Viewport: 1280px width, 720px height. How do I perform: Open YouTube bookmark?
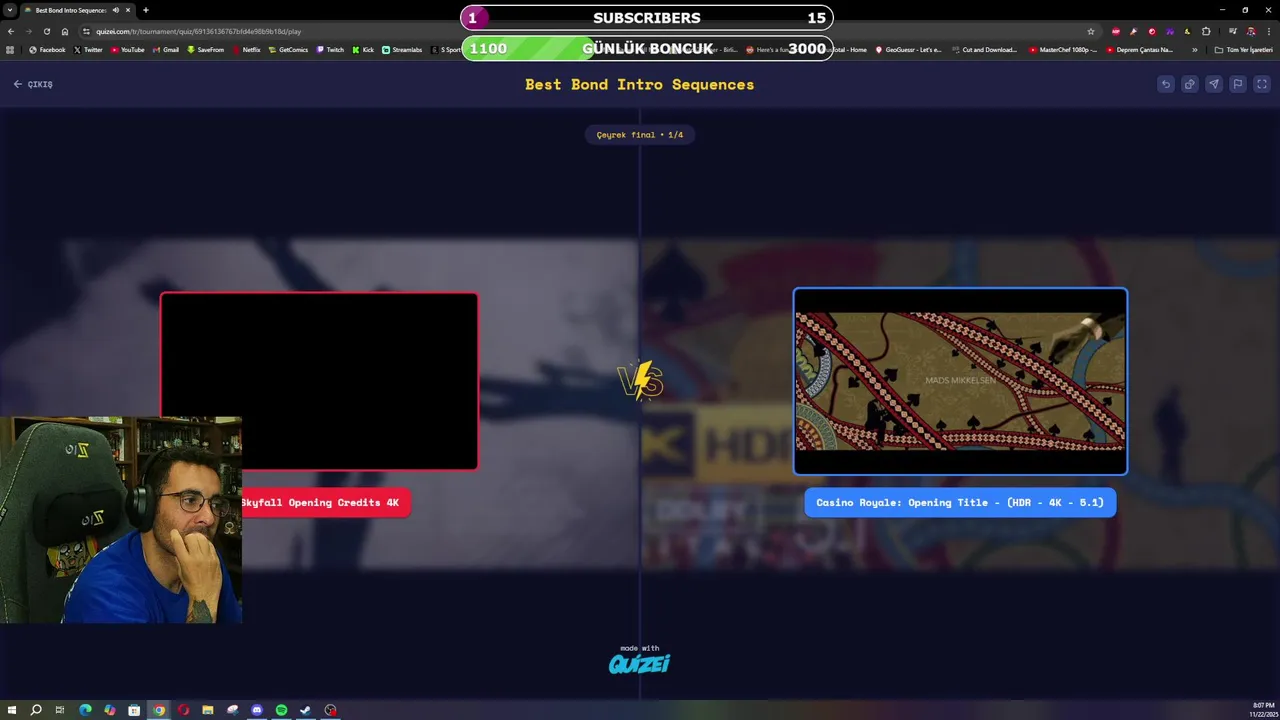click(x=127, y=49)
